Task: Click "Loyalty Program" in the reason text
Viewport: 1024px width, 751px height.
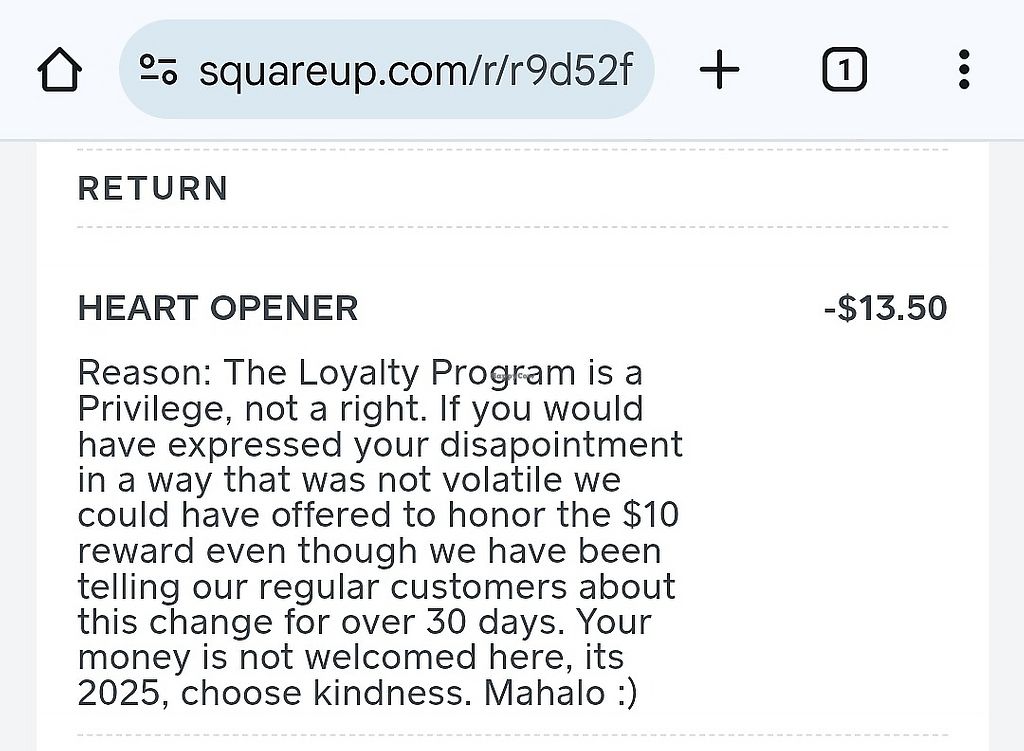Action: pyautogui.click(x=437, y=374)
